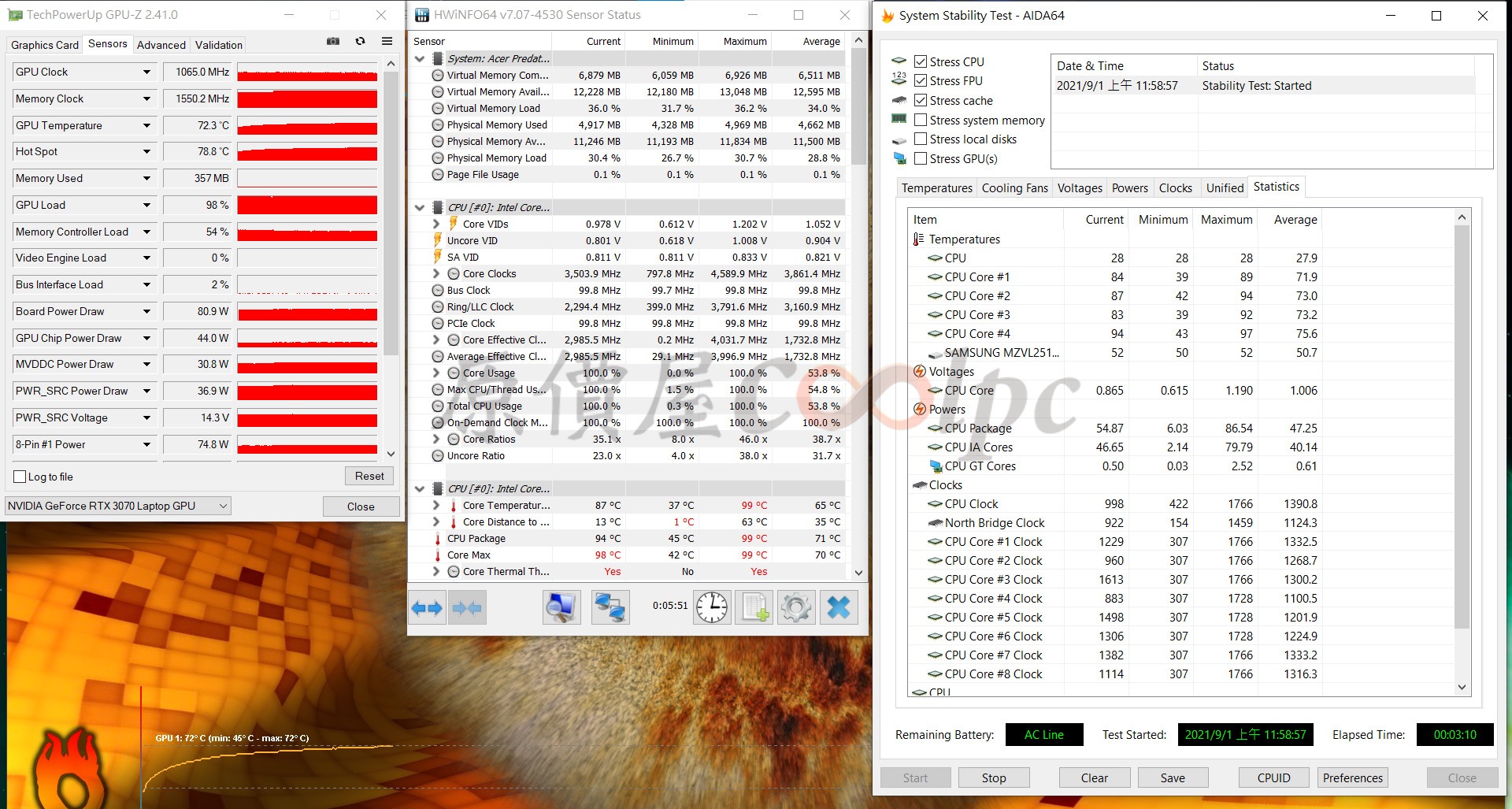
Task: Expand Core Usage row in HWiNFO
Action: (436, 373)
